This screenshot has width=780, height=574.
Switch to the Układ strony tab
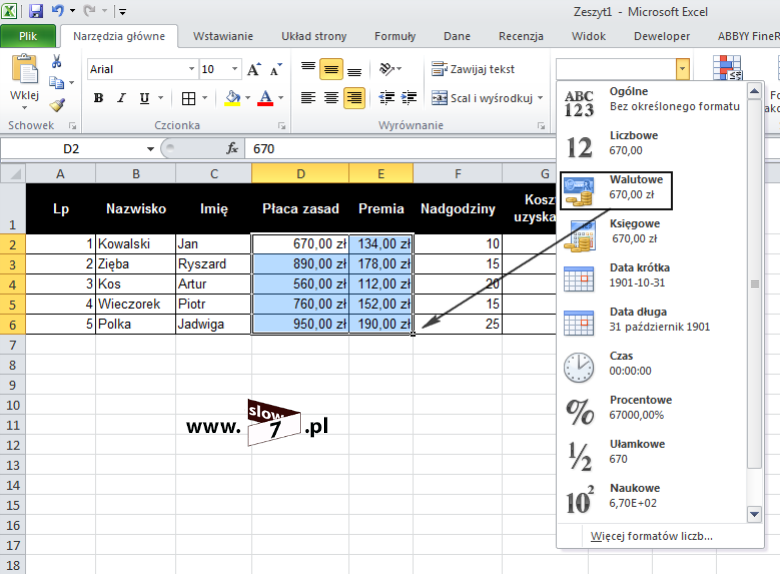click(314, 36)
